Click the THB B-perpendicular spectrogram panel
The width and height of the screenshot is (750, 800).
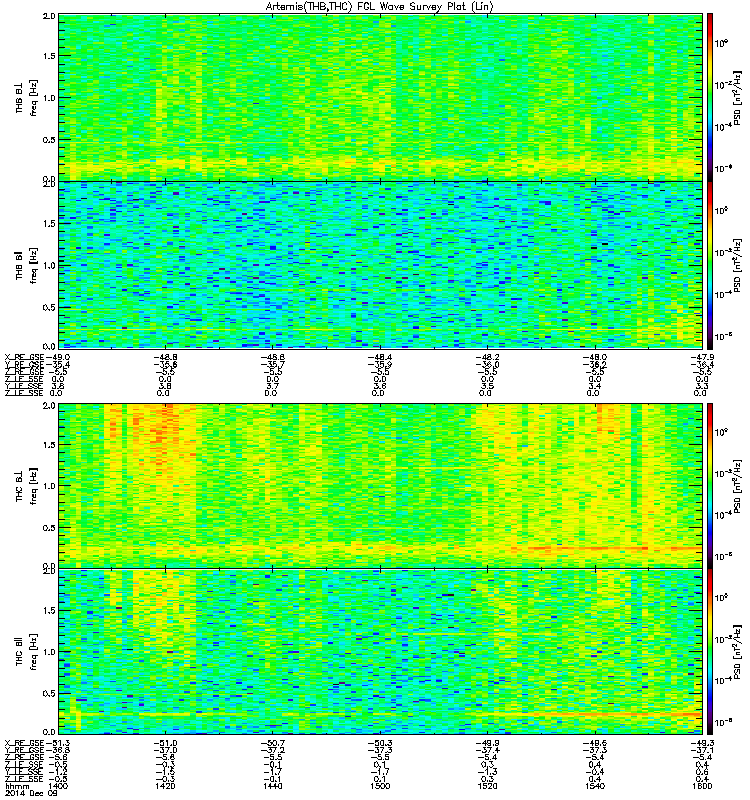(x=380, y=97)
